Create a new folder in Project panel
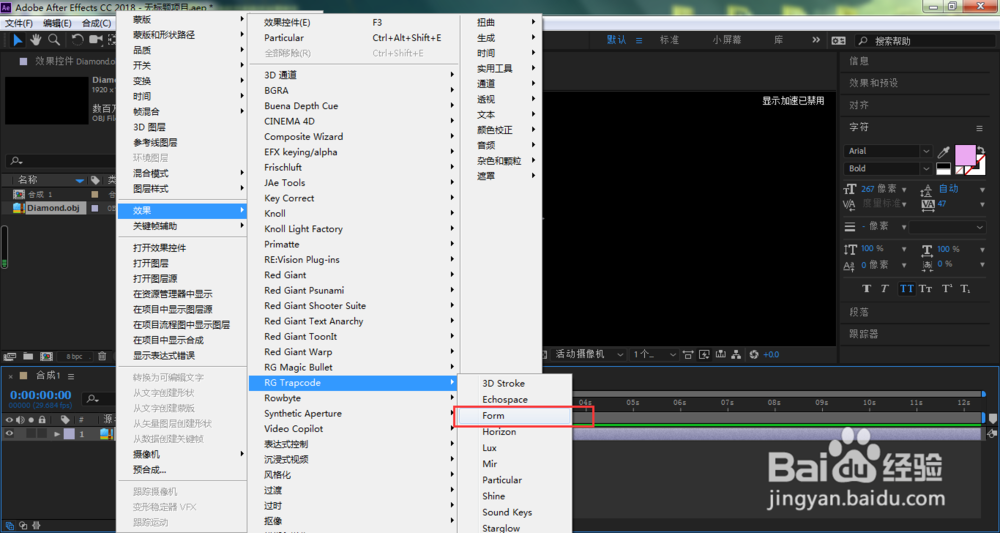This screenshot has width=1000, height=533. (28, 356)
